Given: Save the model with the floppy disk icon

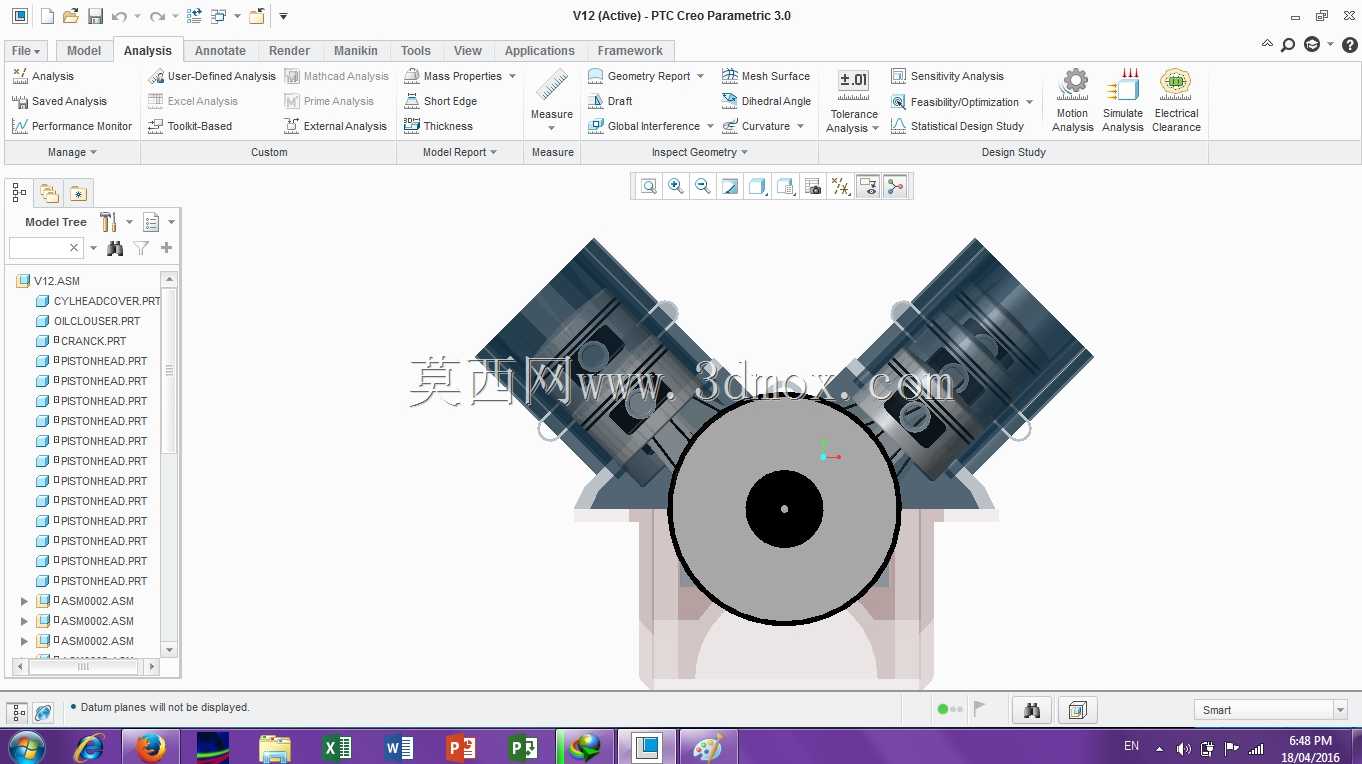Looking at the screenshot, I should pyautogui.click(x=96, y=16).
